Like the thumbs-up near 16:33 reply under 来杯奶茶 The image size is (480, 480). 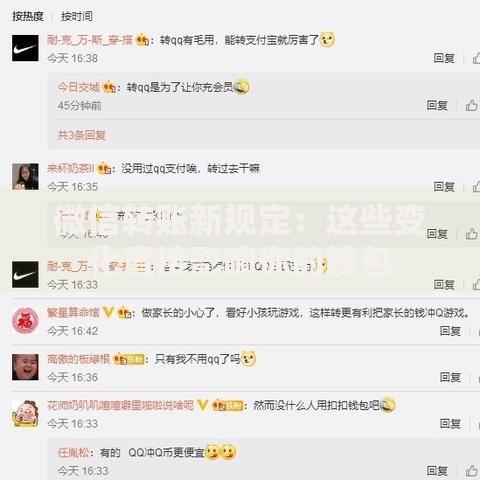click(x=472, y=234)
